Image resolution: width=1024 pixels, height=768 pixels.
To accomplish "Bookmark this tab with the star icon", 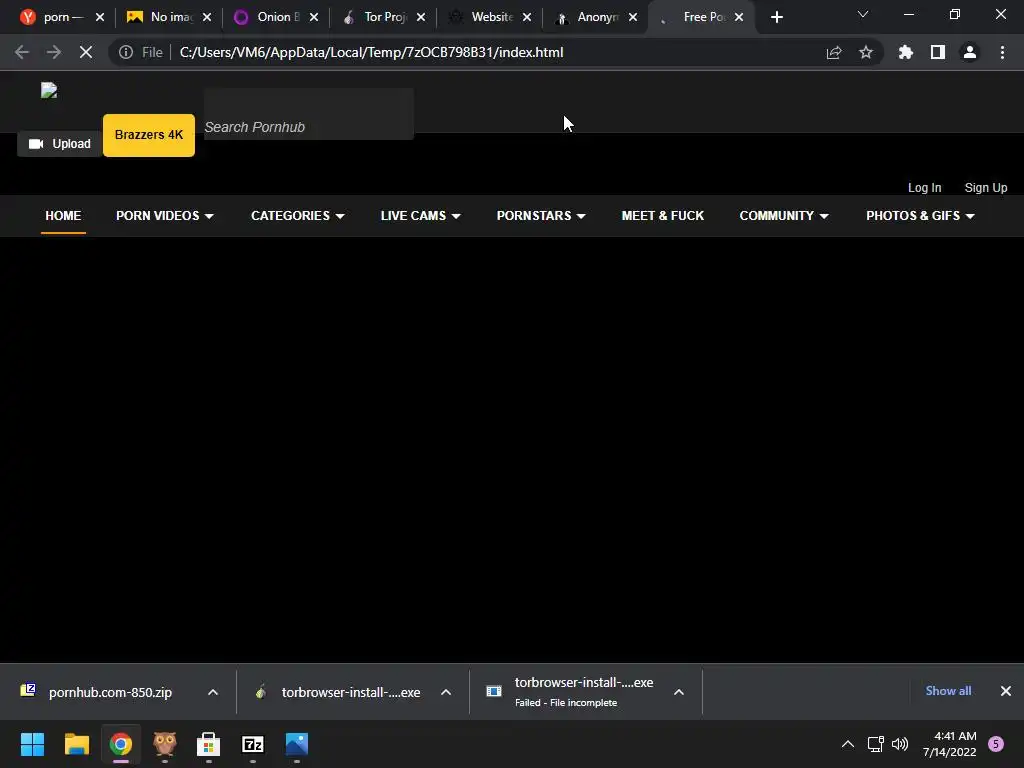I will tap(866, 52).
